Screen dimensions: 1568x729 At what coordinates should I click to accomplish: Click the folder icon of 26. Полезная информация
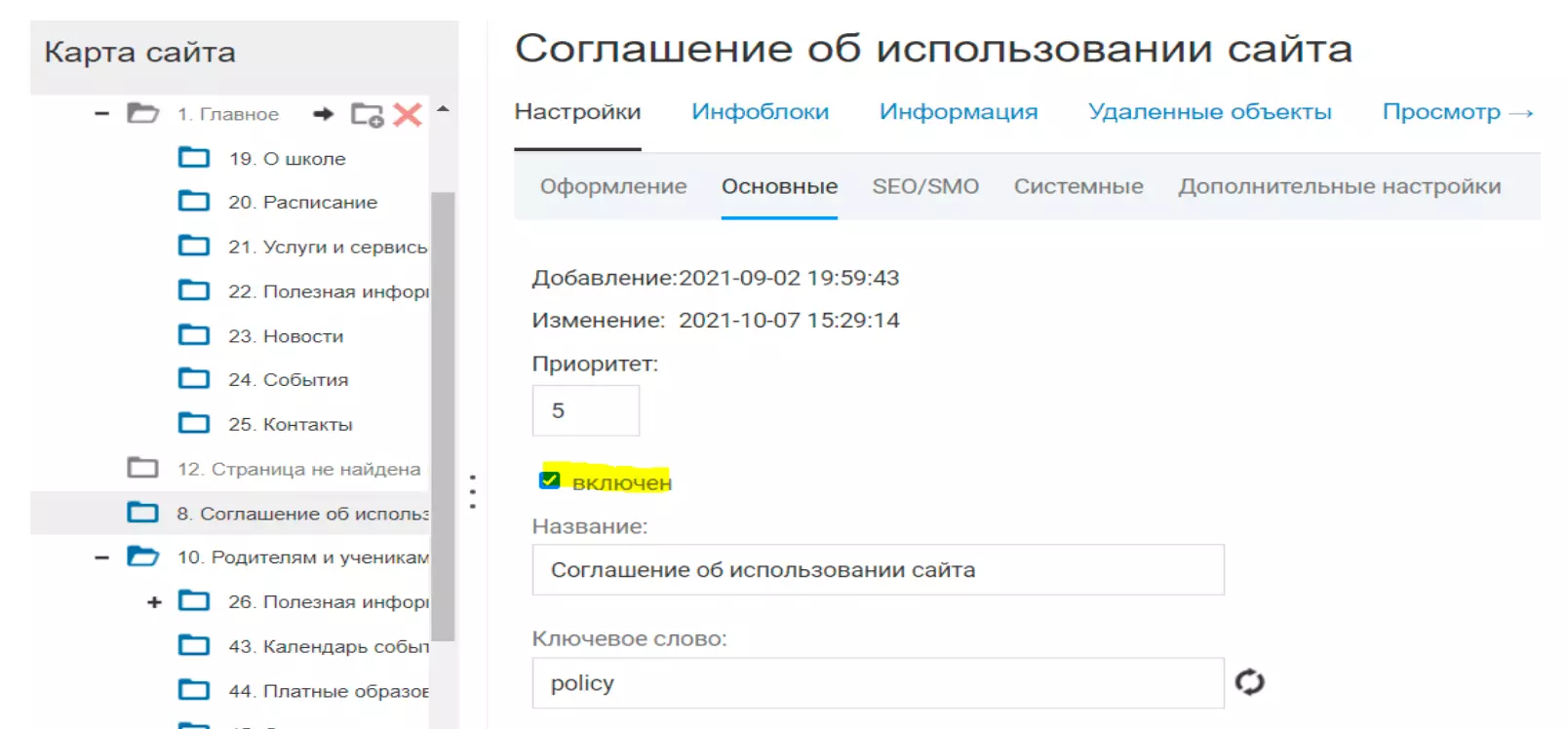click(194, 600)
